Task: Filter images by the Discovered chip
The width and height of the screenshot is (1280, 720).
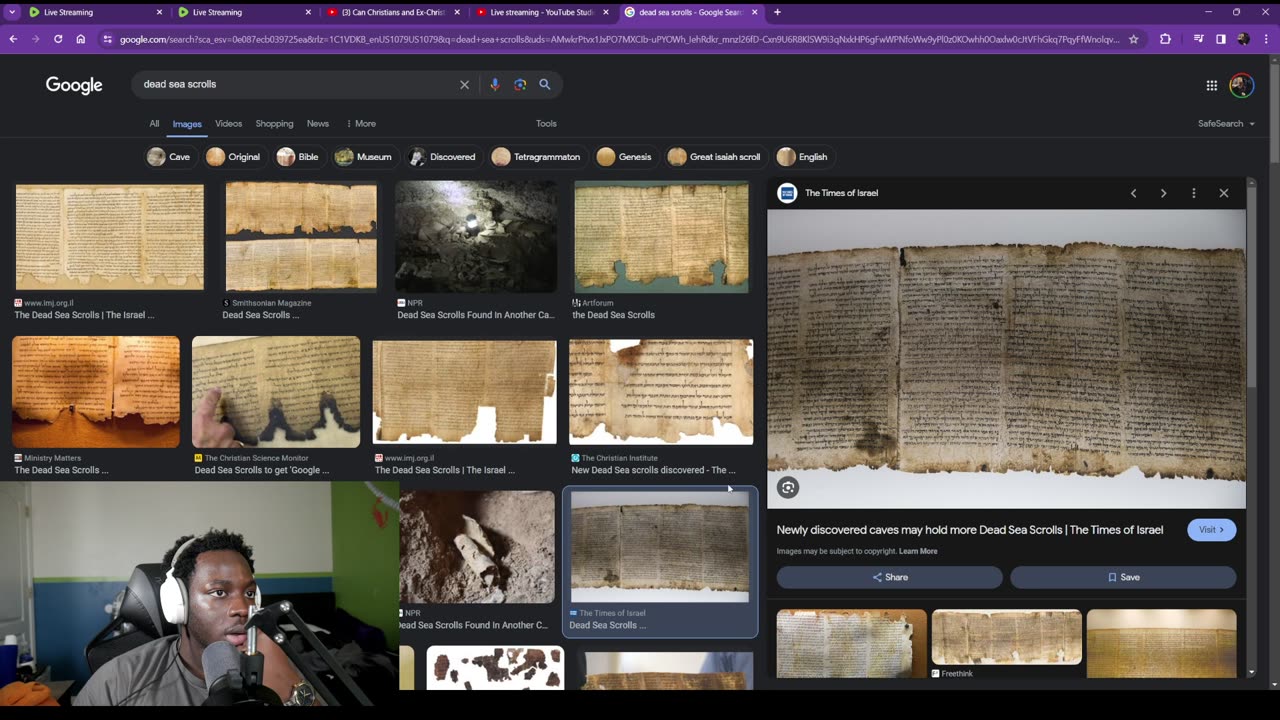Action: 443,157
